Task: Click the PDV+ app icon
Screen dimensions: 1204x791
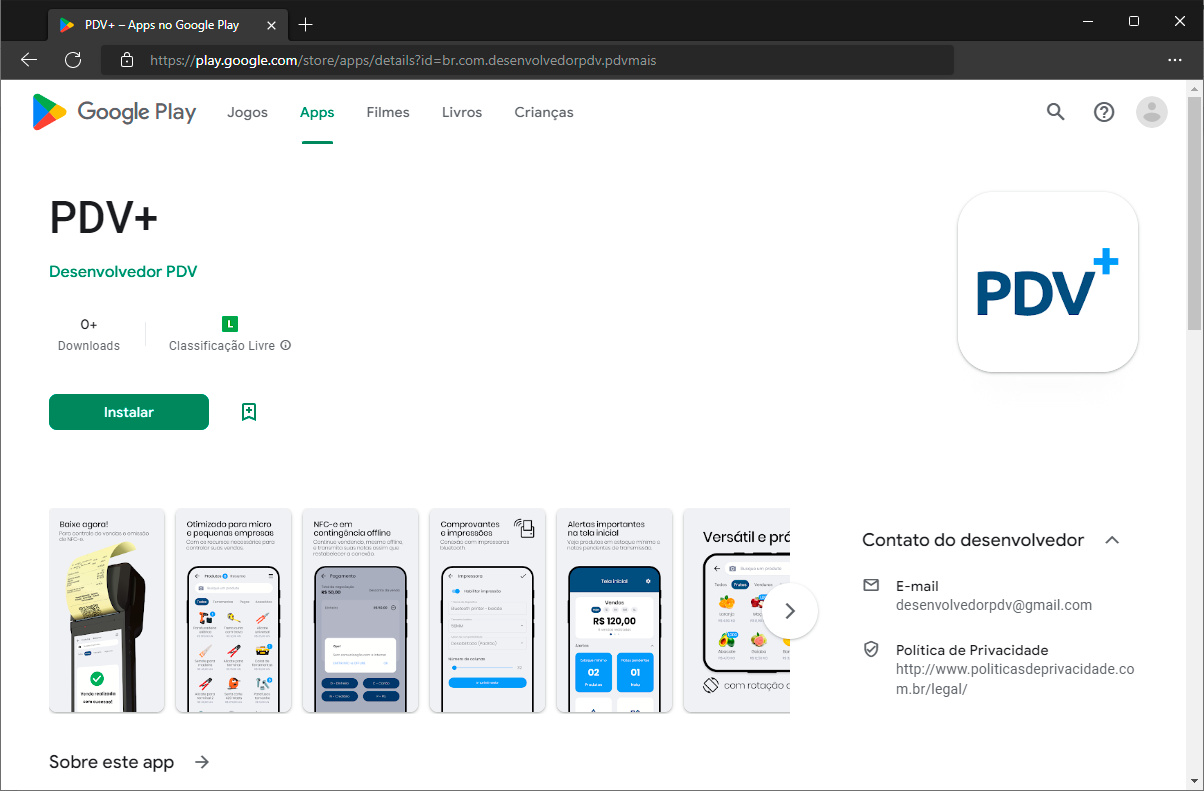Action: (1048, 282)
